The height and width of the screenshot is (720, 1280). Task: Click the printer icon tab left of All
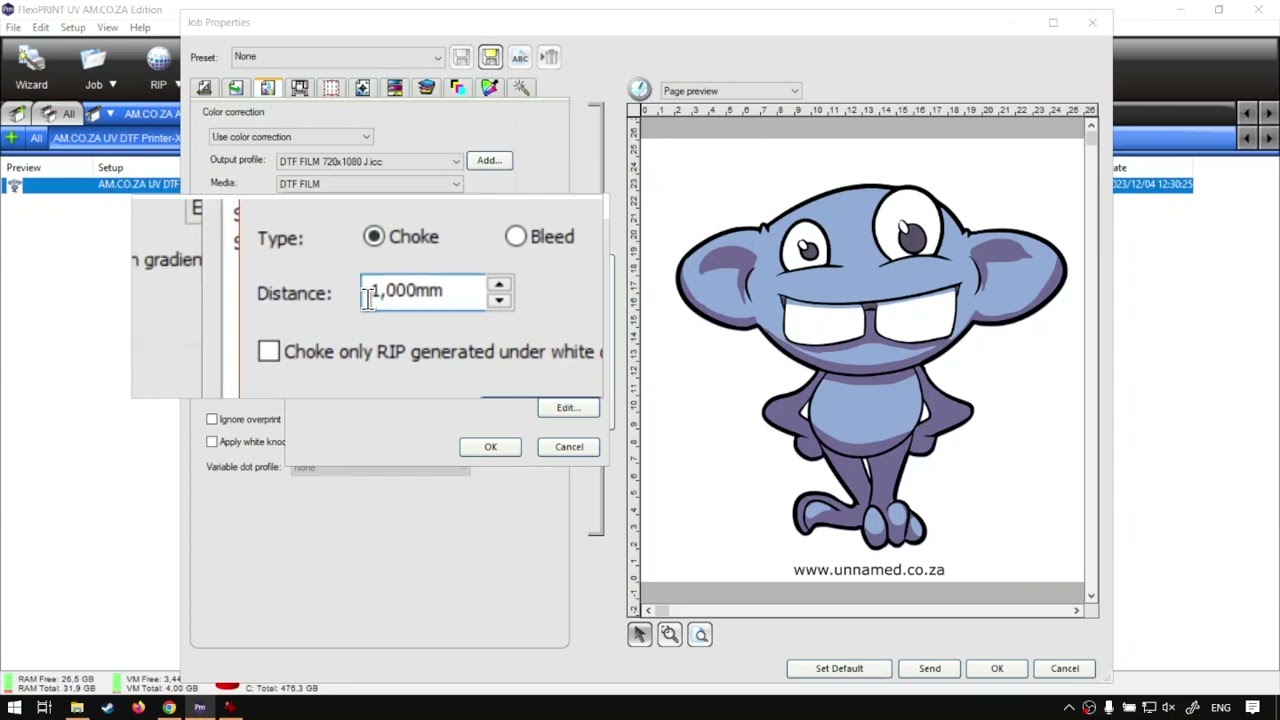(x=16, y=114)
